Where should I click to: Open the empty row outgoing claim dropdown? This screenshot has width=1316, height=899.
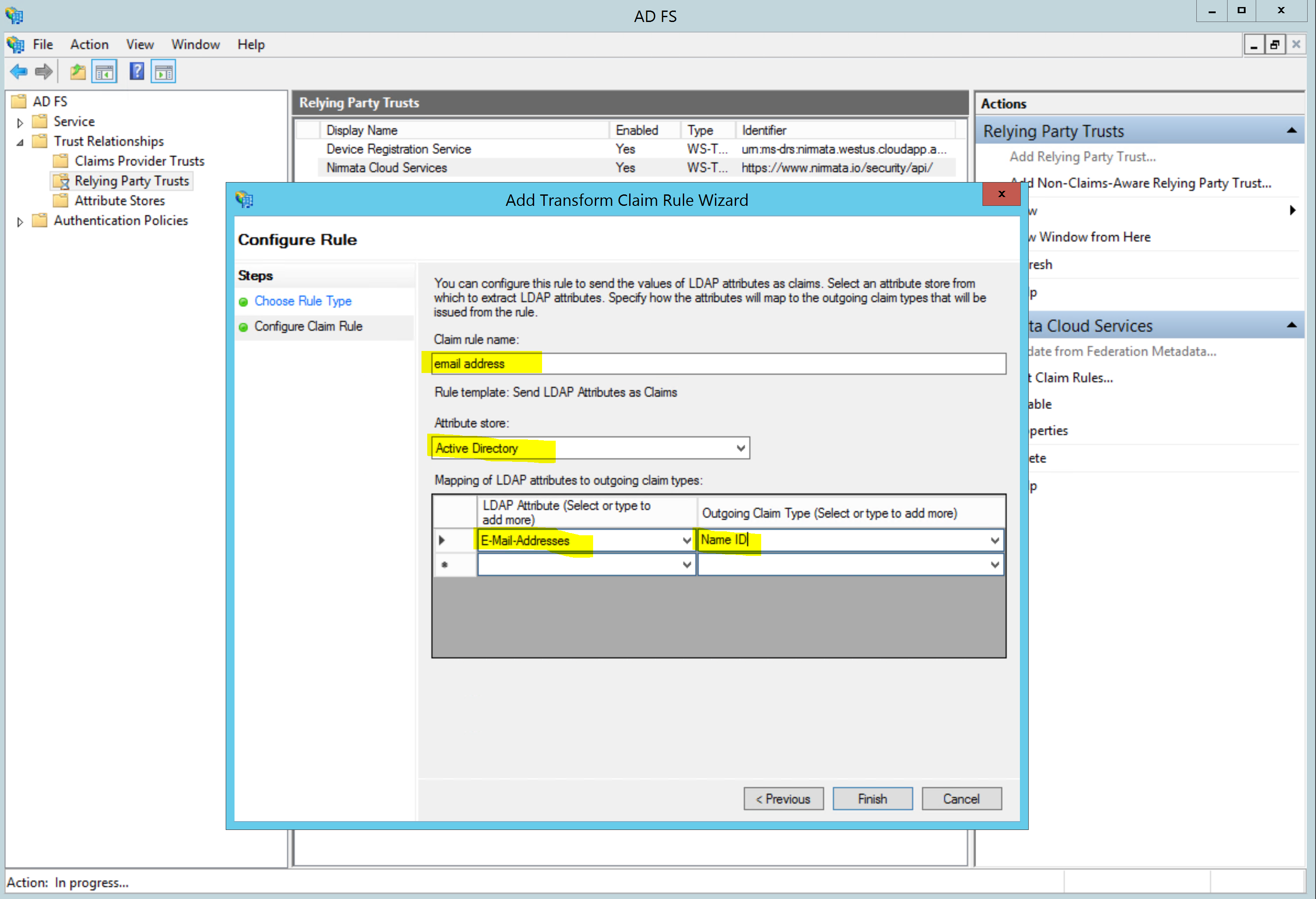[x=995, y=565]
